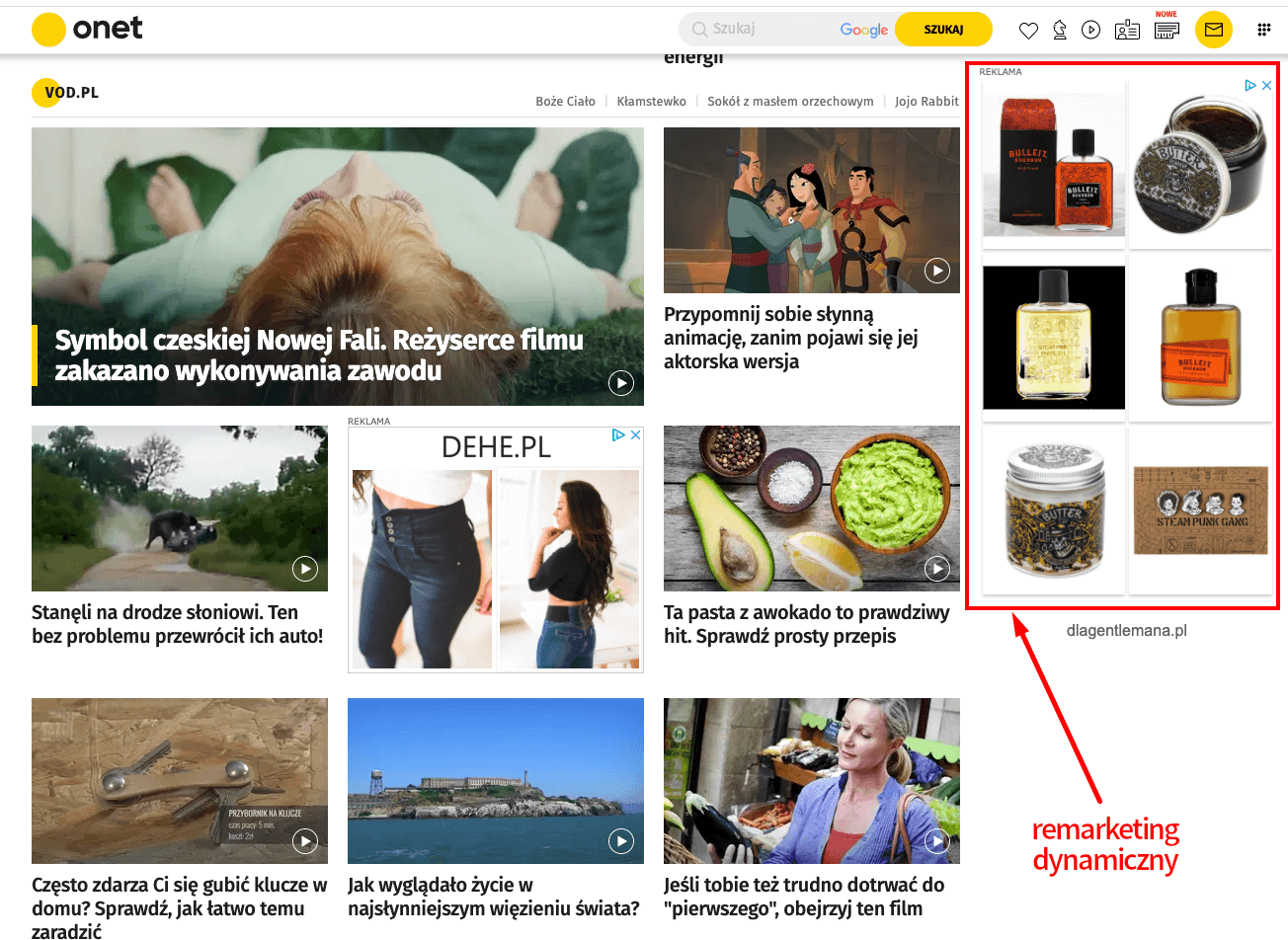Open the ID badge icon in header

pos(1127,30)
